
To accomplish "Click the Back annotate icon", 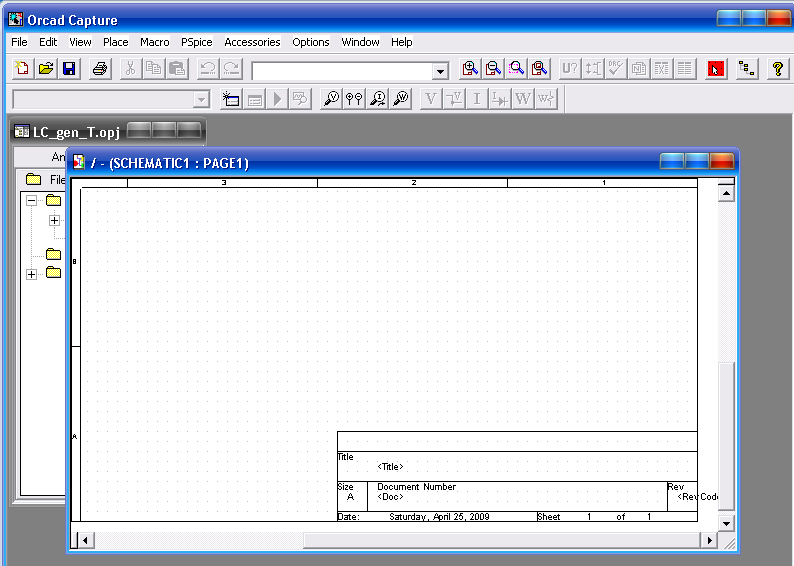I will tap(593, 68).
